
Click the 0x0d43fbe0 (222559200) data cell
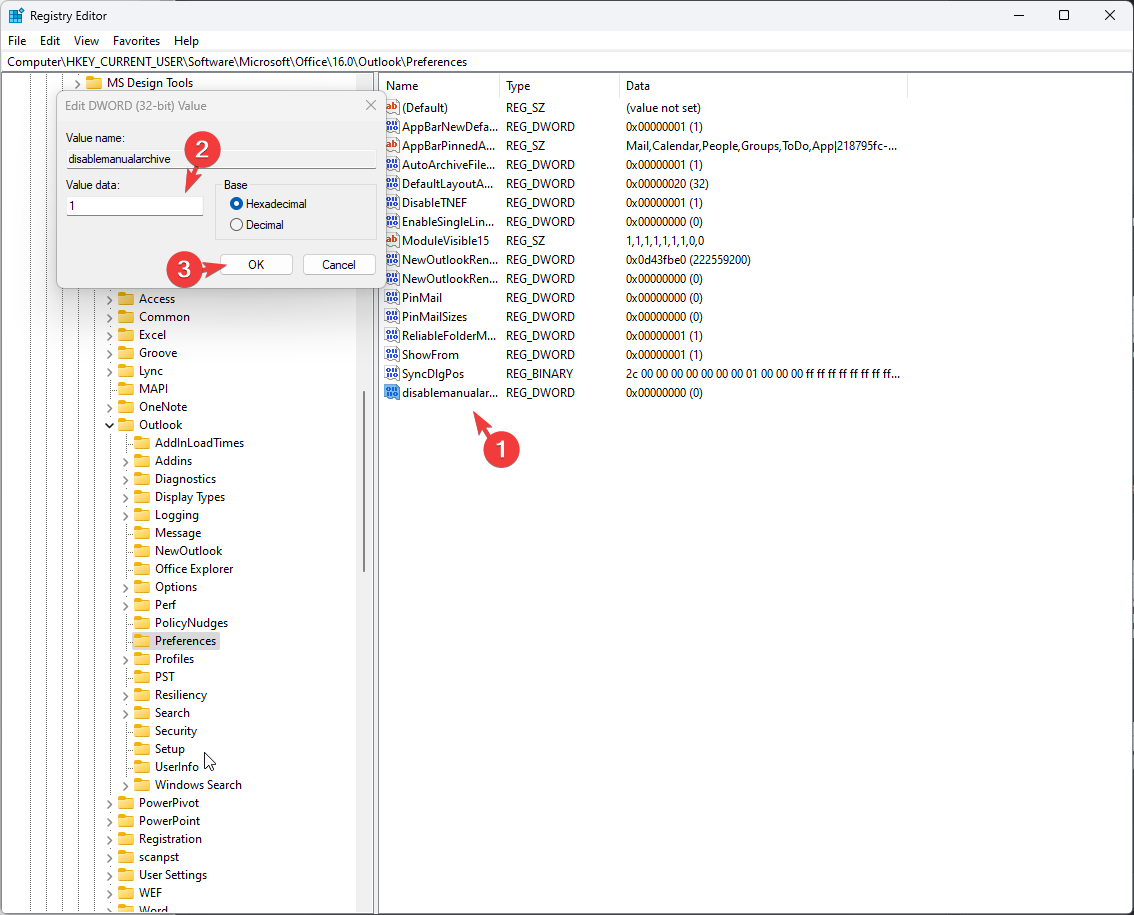(x=688, y=260)
